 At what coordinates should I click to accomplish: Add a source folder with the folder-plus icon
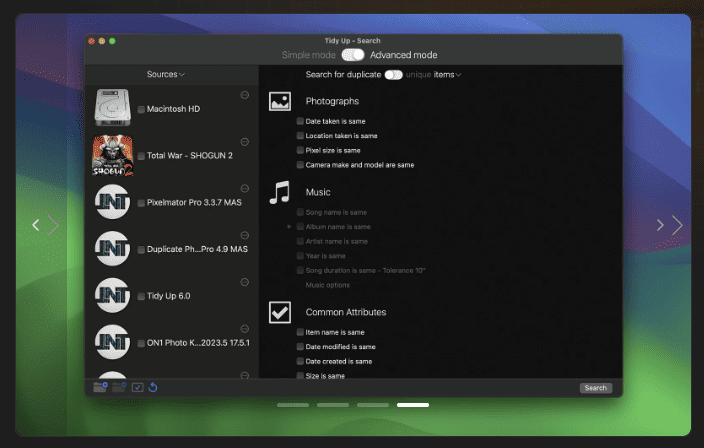101,387
